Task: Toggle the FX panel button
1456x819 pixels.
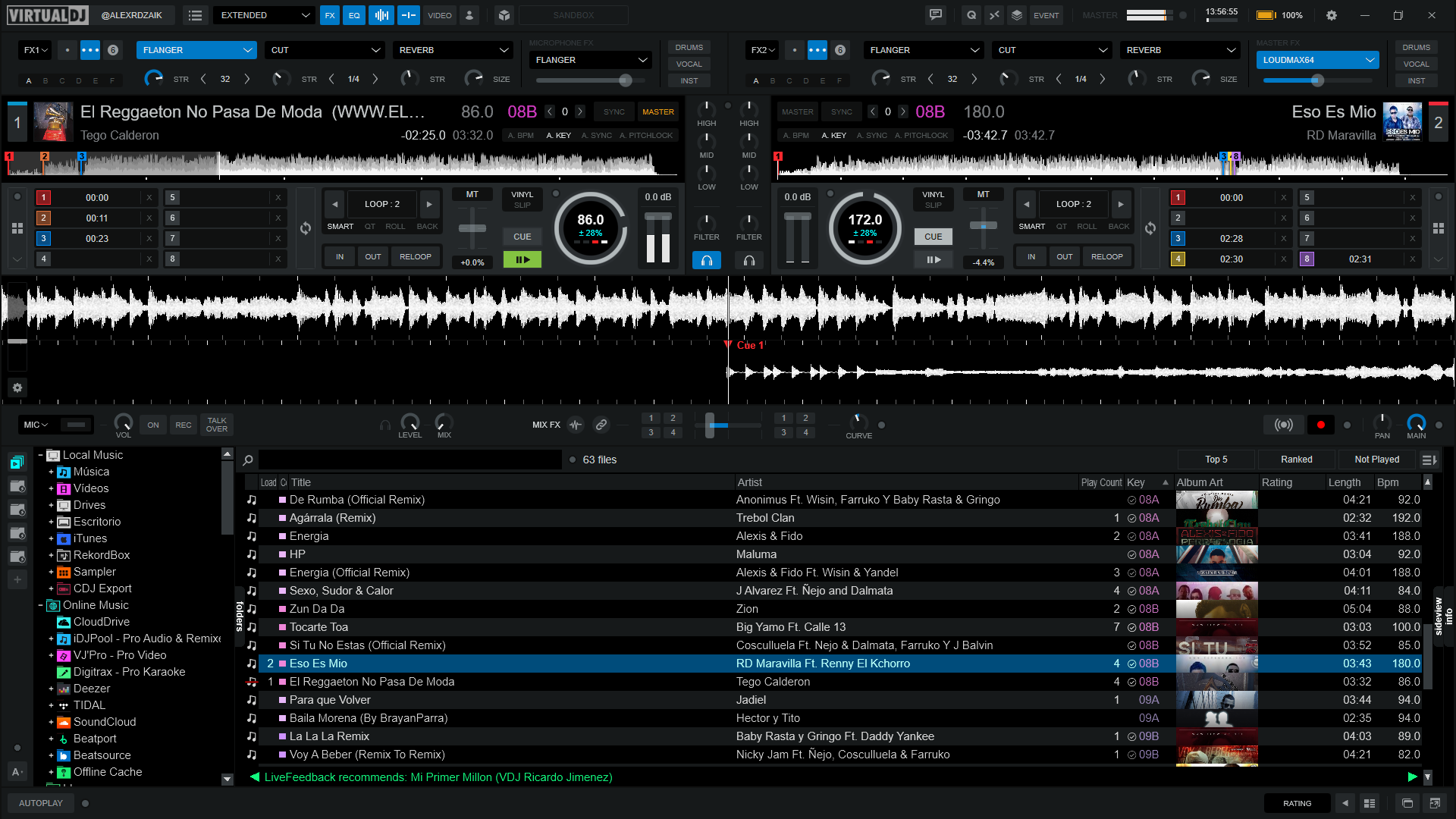Action: (x=329, y=15)
